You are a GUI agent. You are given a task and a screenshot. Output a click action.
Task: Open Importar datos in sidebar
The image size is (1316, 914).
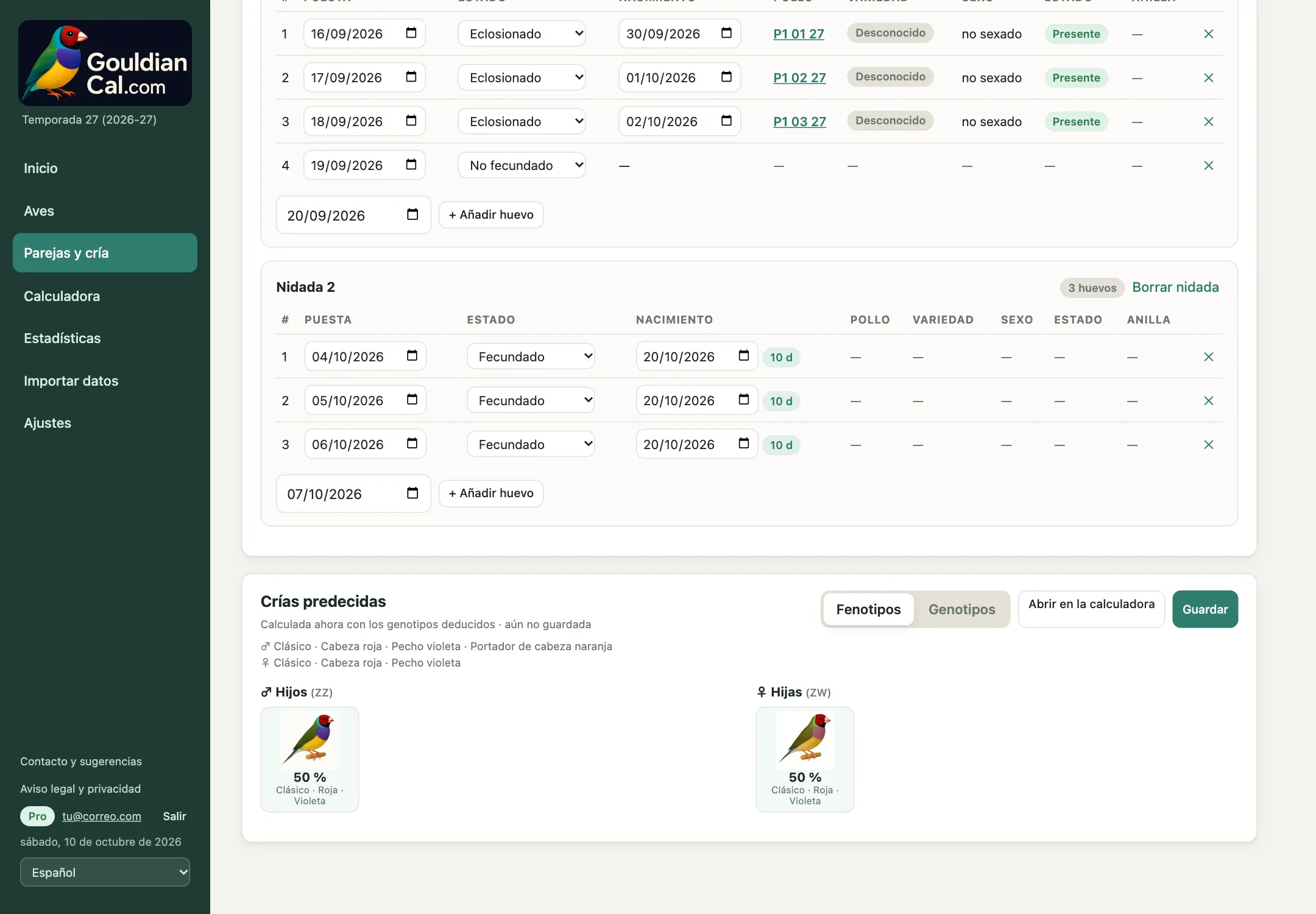coord(105,381)
